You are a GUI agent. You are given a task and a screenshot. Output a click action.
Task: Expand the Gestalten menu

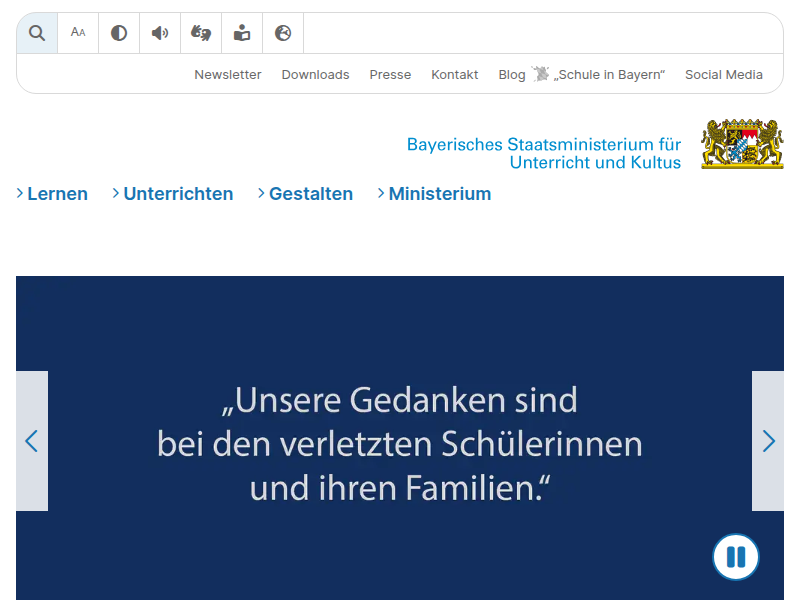(306, 194)
